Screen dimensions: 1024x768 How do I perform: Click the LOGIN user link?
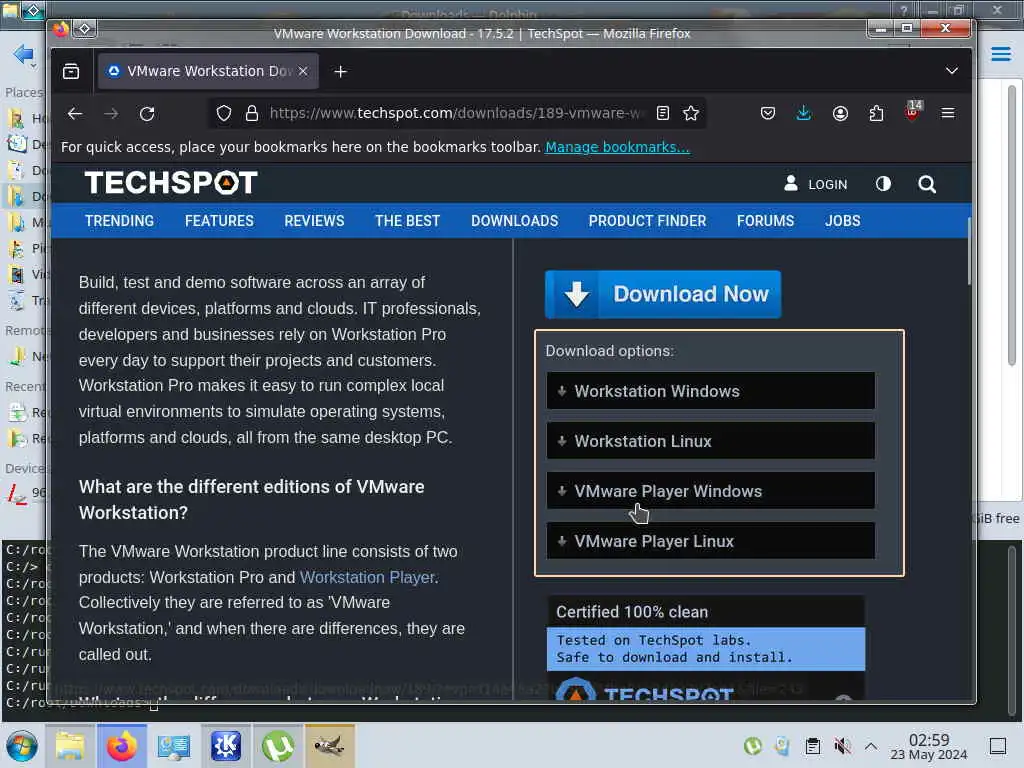pos(815,184)
